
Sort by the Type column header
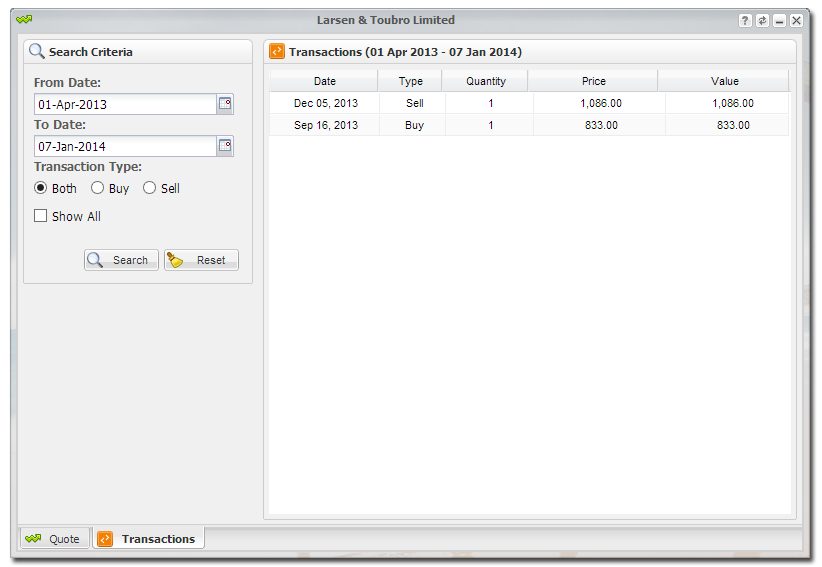pos(410,81)
